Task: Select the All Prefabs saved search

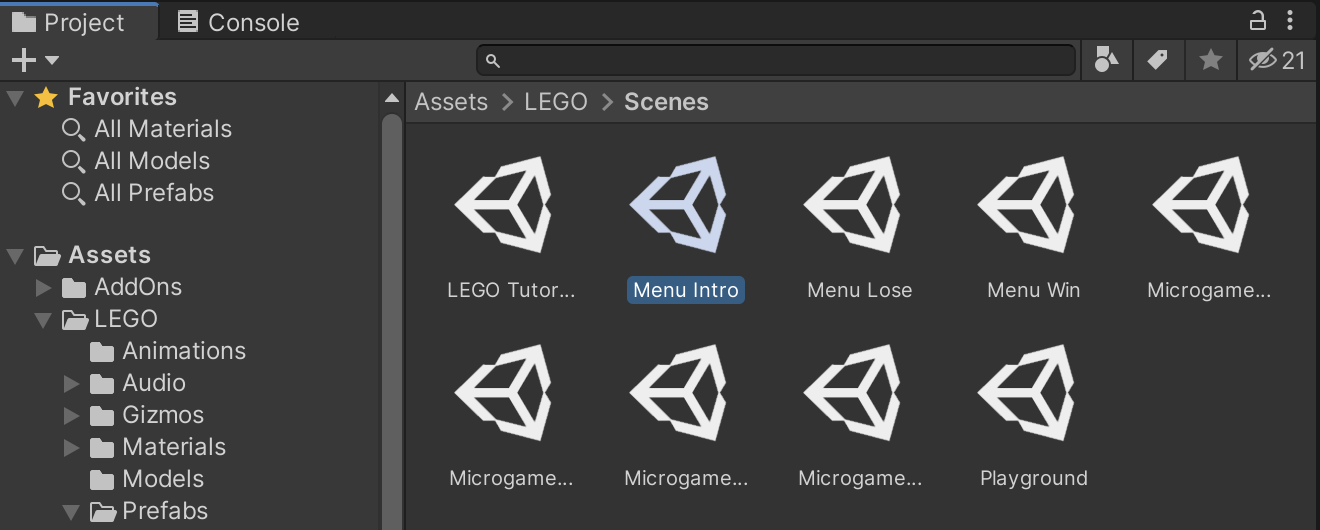Action: point(137,193)
